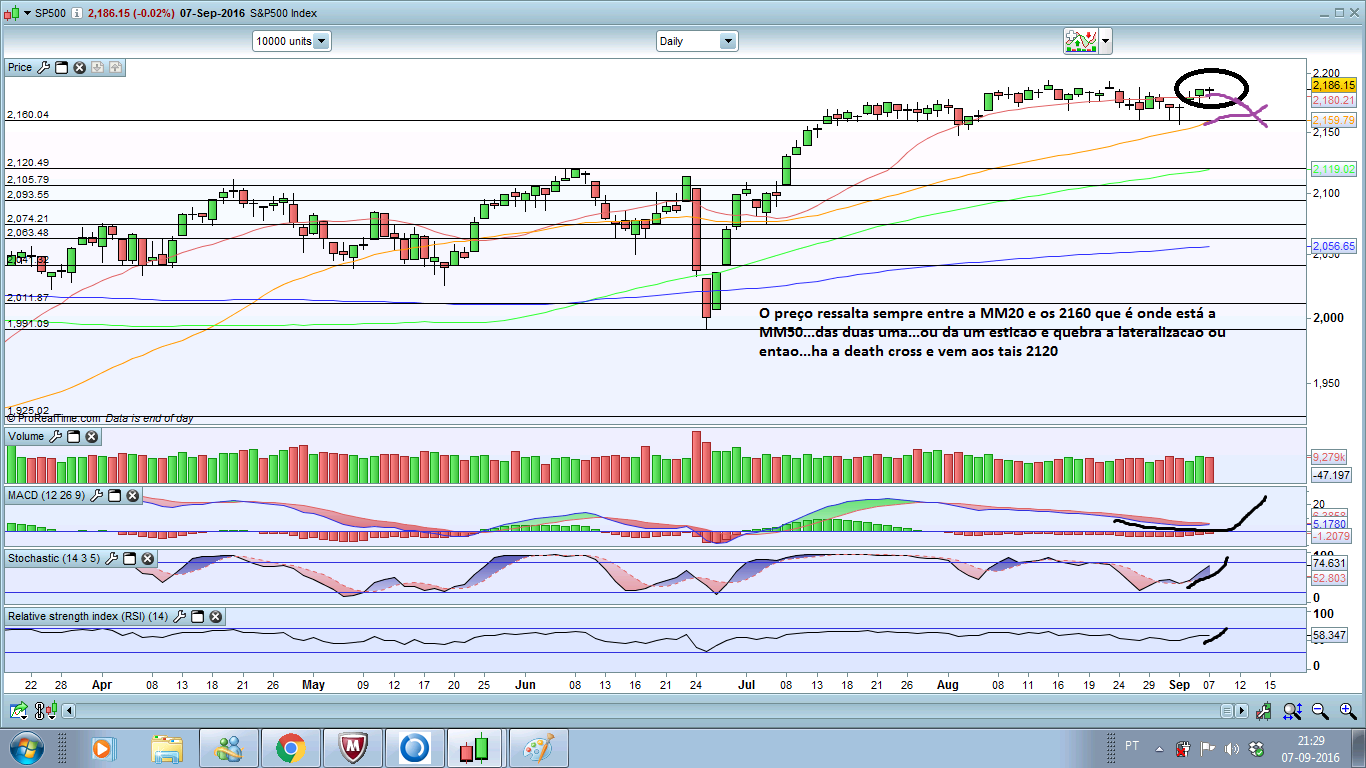Click the Price panel label
Viewport: 1366px width, 768px height.
pos(20,68)
